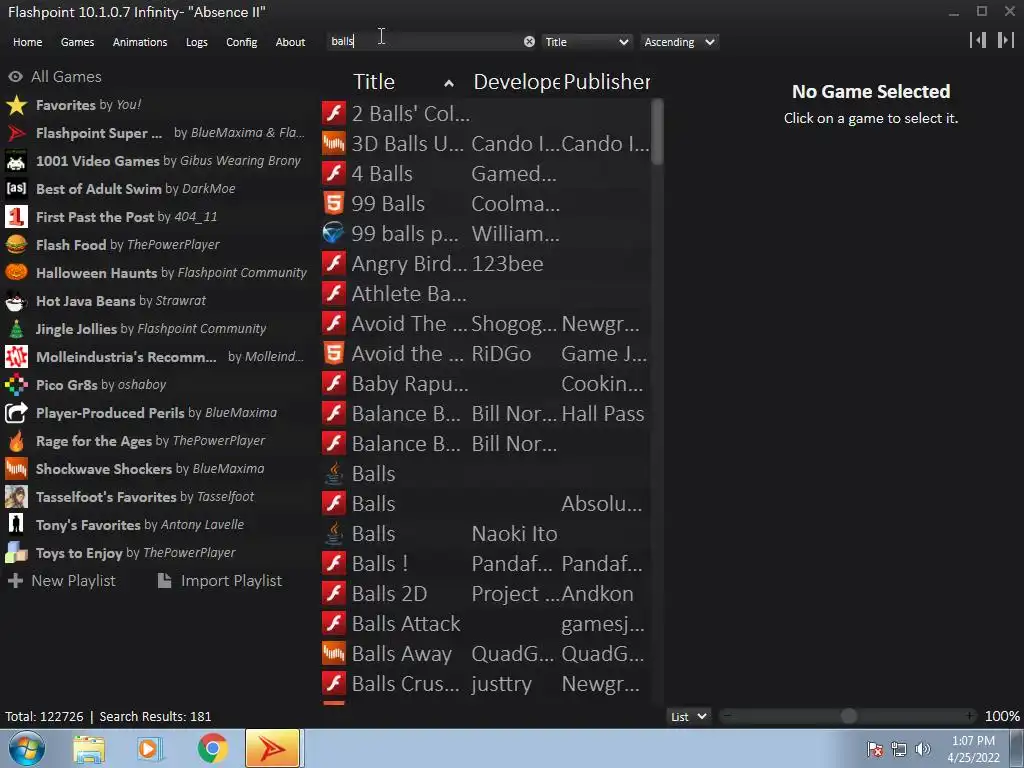Viewport: 1024px width, 768px height.
Task: Open the Config tab
Action: pyautogui.click(x=242, y=42)
